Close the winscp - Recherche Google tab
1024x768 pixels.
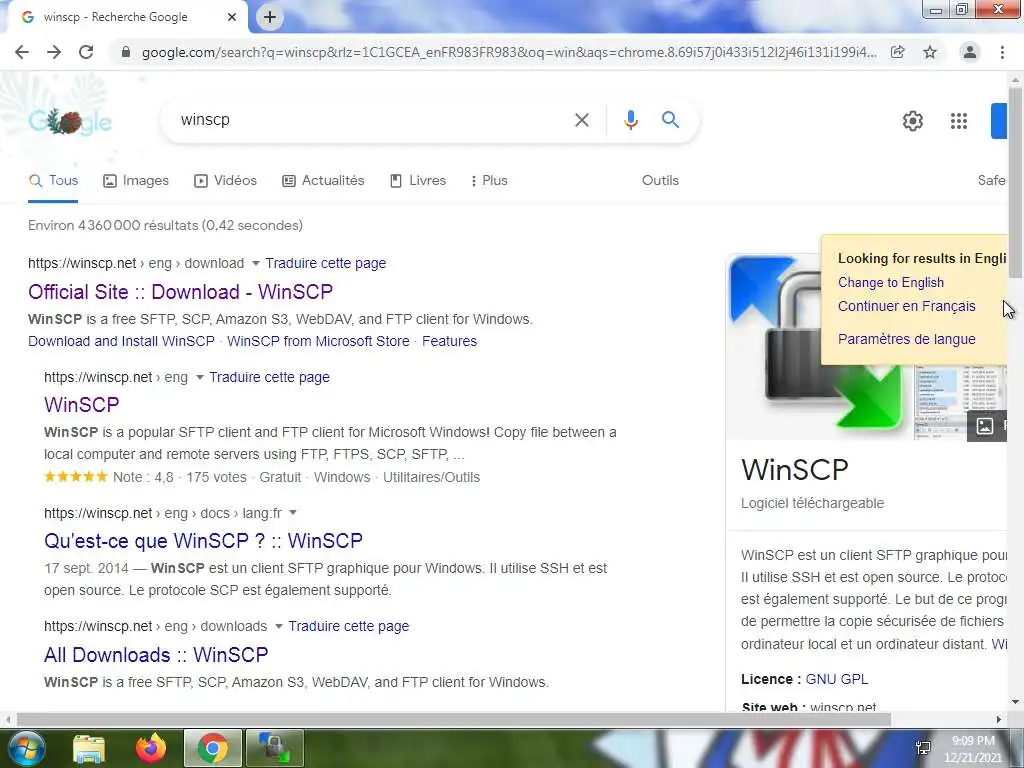(232, 17)
